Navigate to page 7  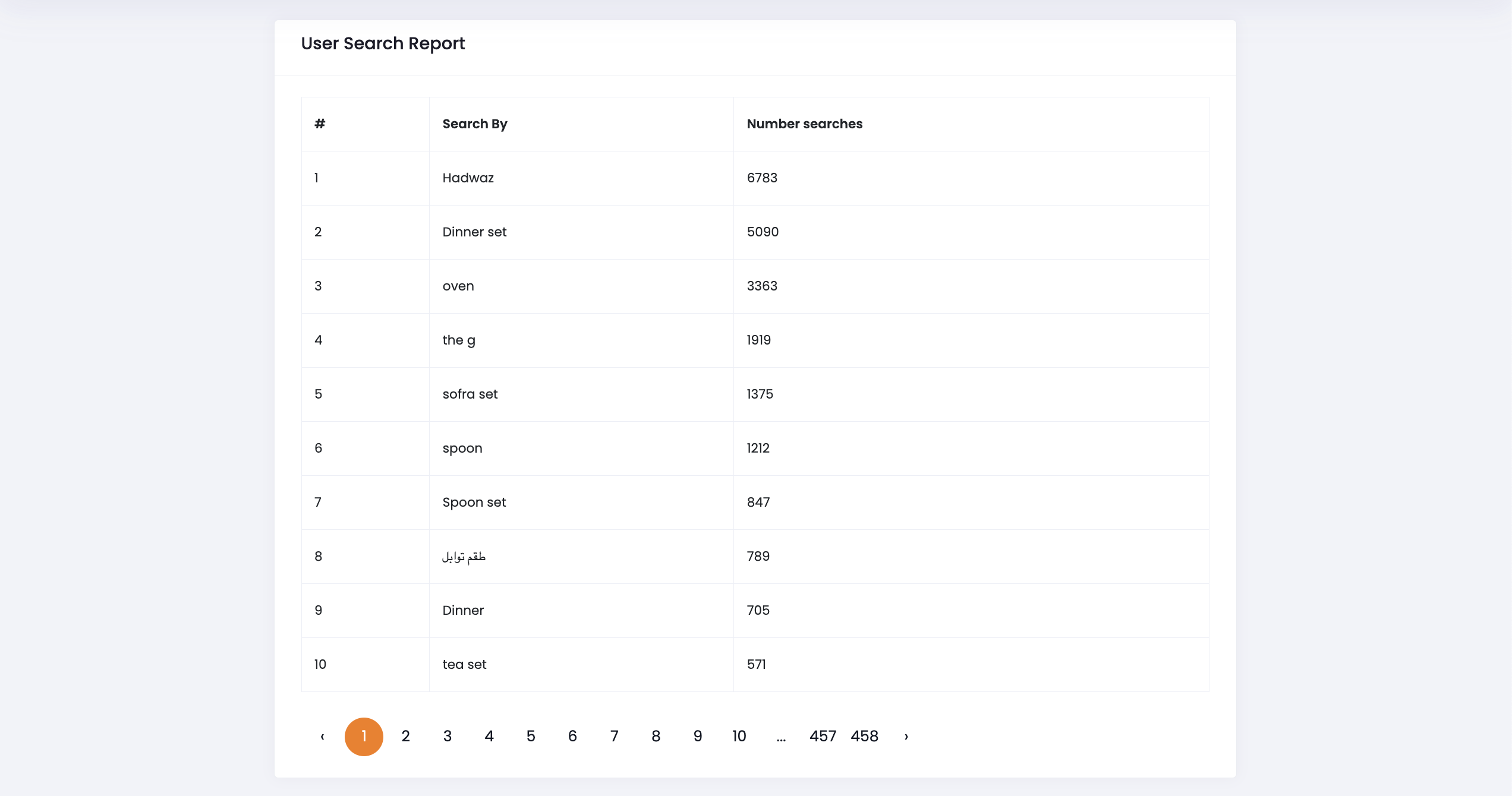point(615,737)
